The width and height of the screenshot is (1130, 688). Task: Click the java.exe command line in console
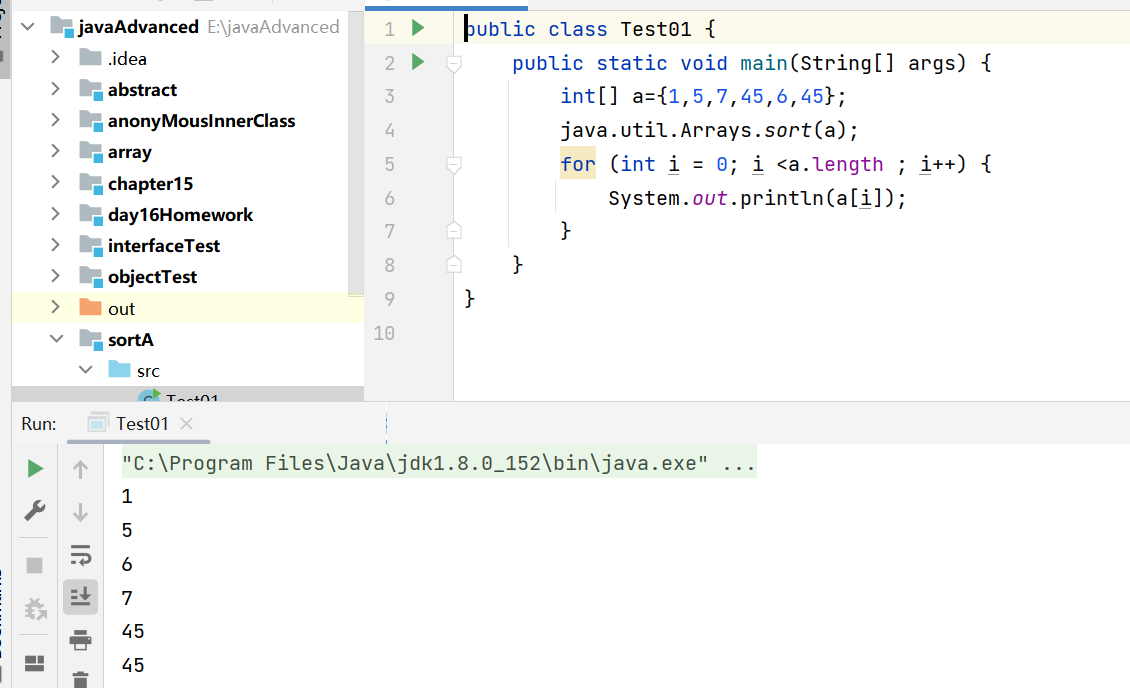(438, 464)
